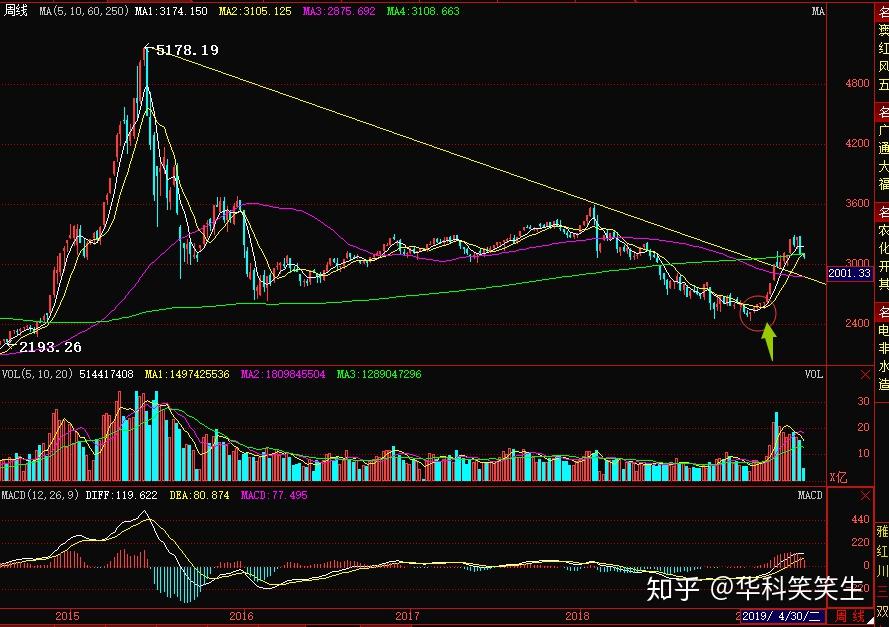Click the VOL label in the volume panel

[x=813, y=374]
